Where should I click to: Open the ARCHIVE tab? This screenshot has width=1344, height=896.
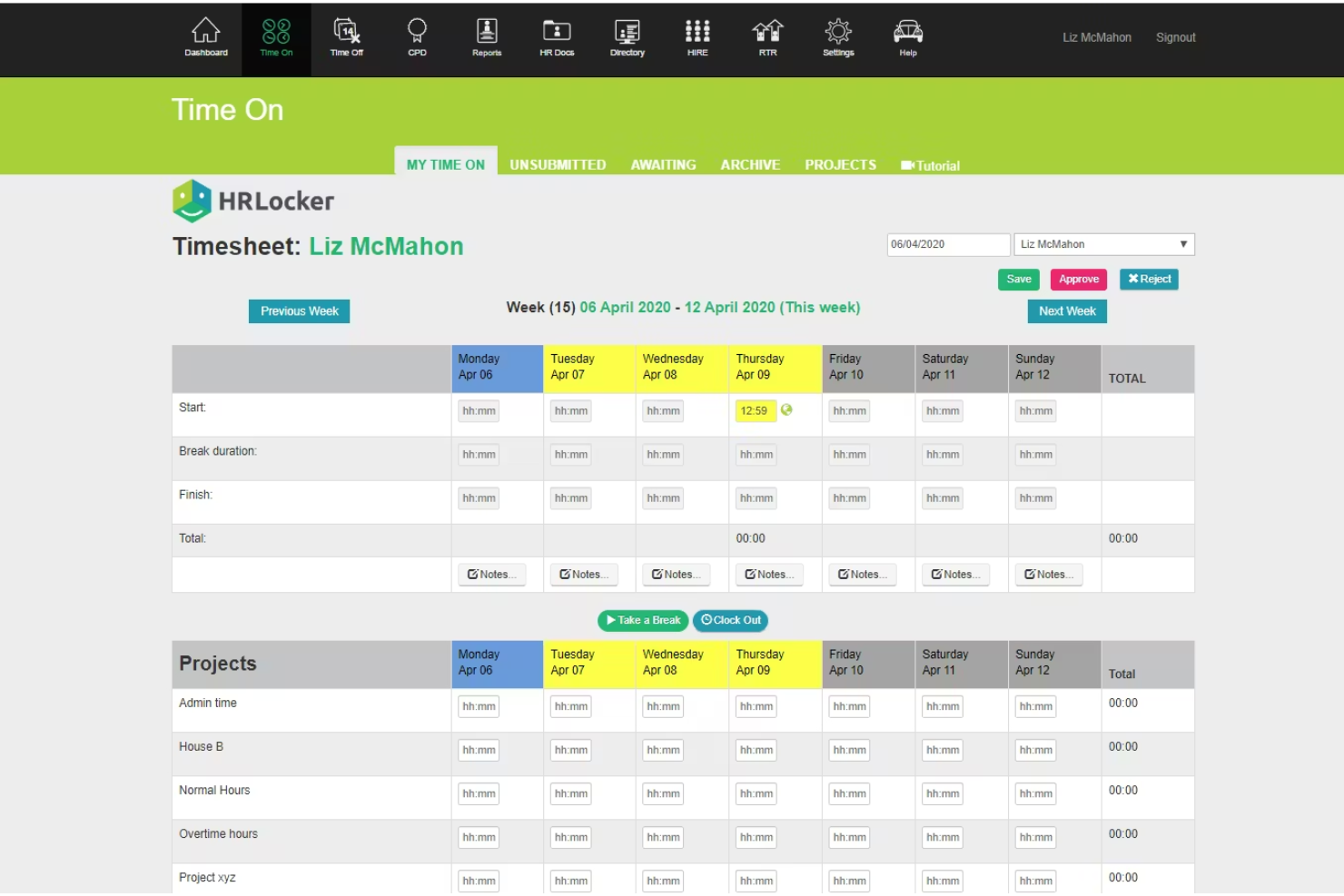point(750,164)
